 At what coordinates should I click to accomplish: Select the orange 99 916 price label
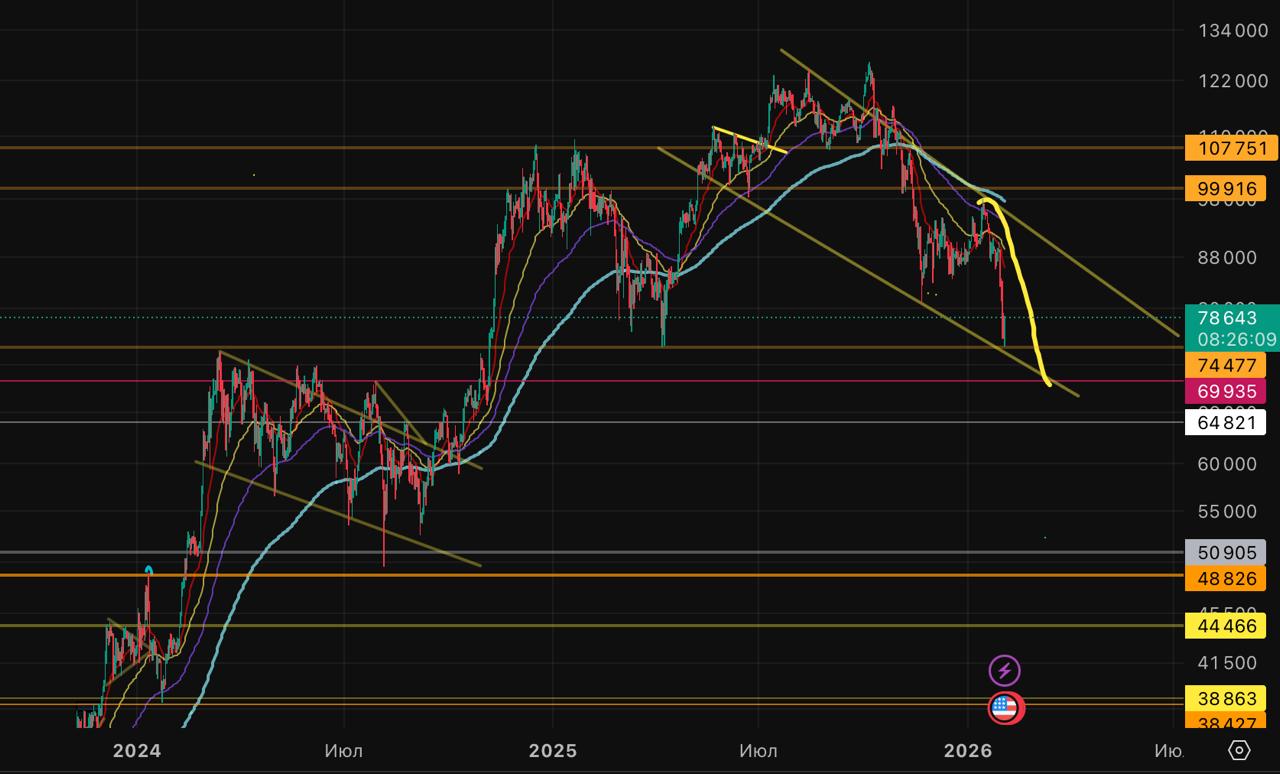(x=1225, y=188)
